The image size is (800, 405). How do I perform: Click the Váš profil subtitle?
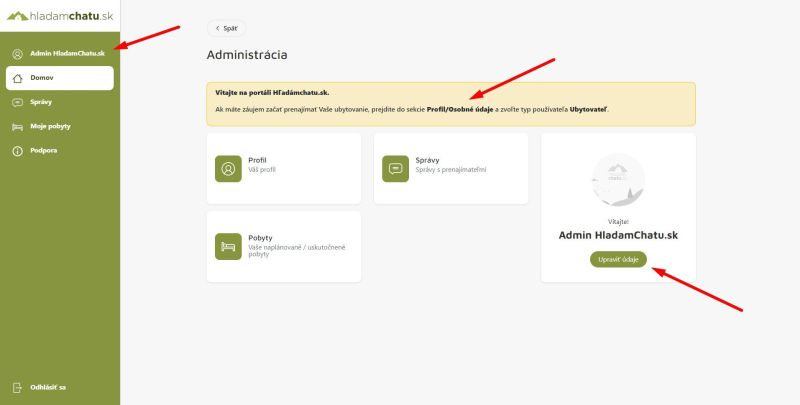[x=262, y=169]
